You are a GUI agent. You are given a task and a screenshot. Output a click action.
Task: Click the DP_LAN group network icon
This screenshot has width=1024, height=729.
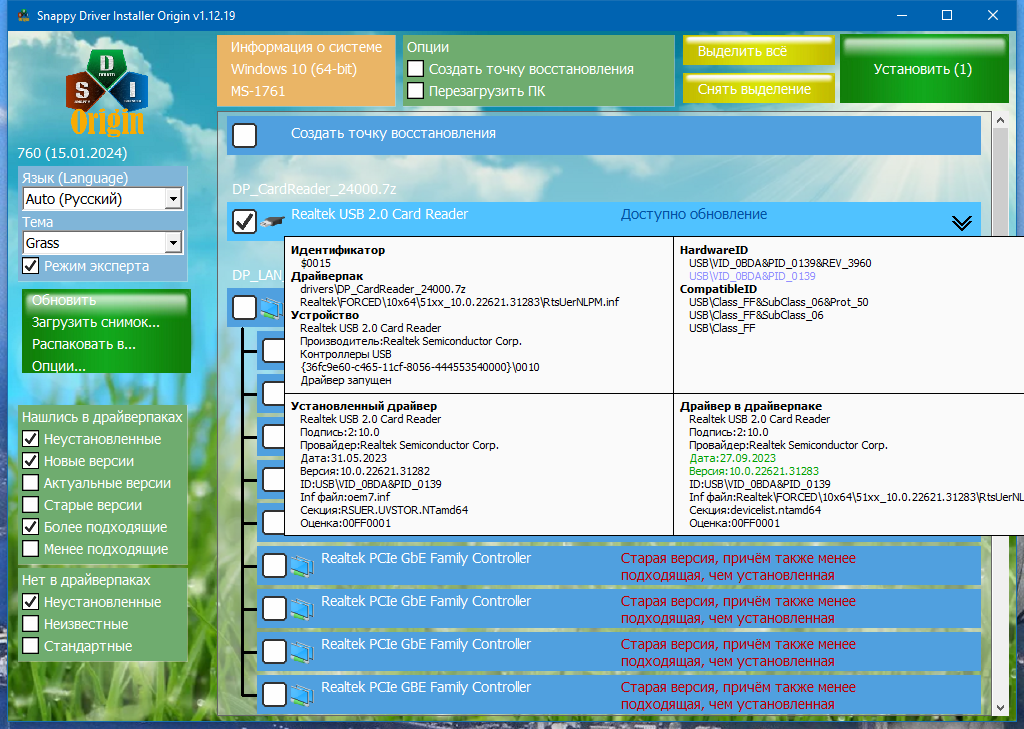(272, 308)
